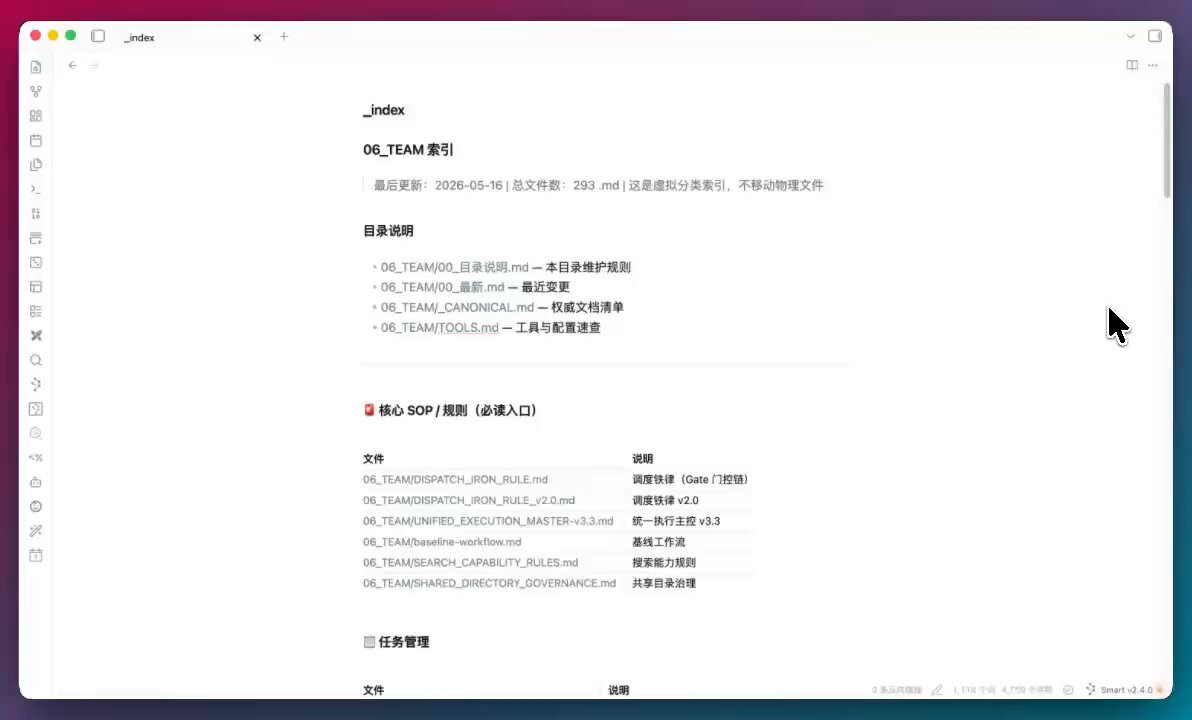
Task: Open command palette terminal icon
Action: coord(36,189)
